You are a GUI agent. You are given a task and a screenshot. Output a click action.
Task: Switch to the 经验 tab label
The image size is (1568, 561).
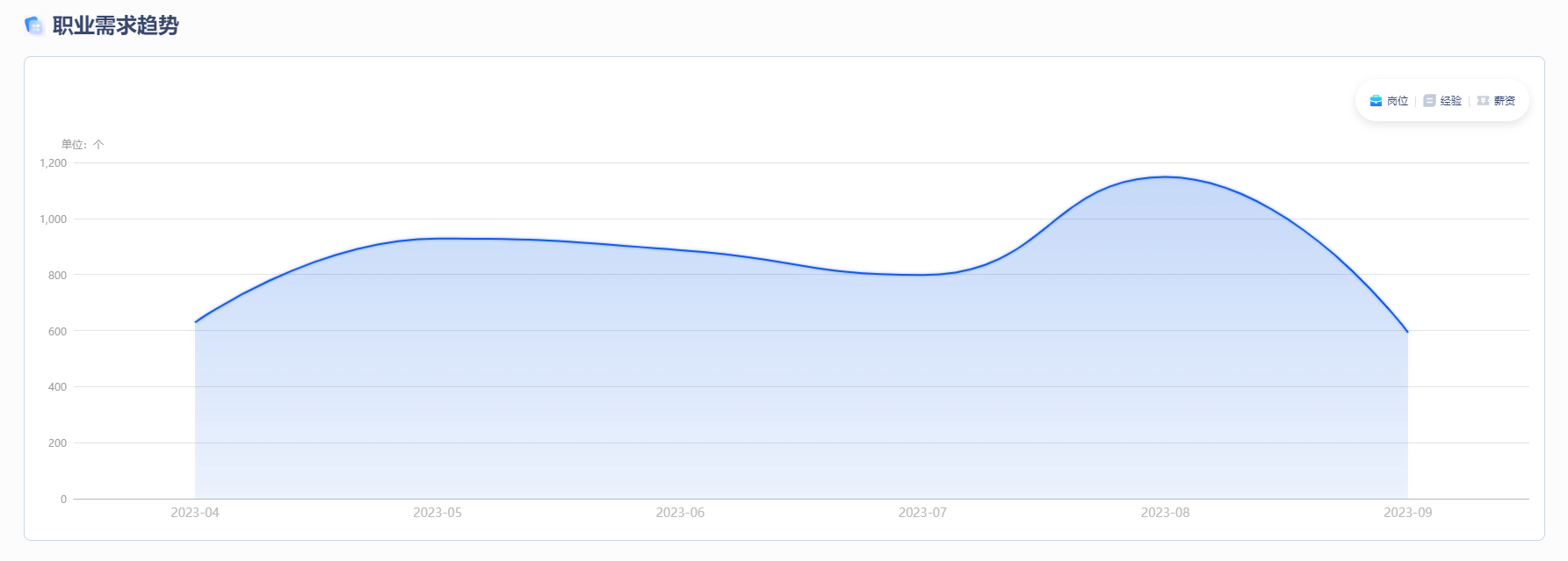(x=1451, y=101)
